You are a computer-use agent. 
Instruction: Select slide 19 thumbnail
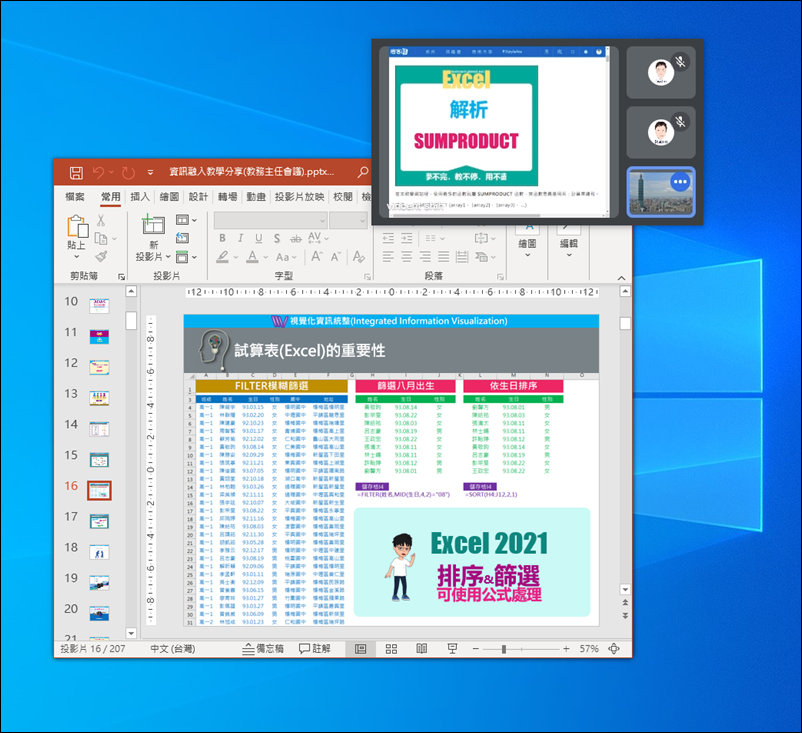(x=99, y=583)
